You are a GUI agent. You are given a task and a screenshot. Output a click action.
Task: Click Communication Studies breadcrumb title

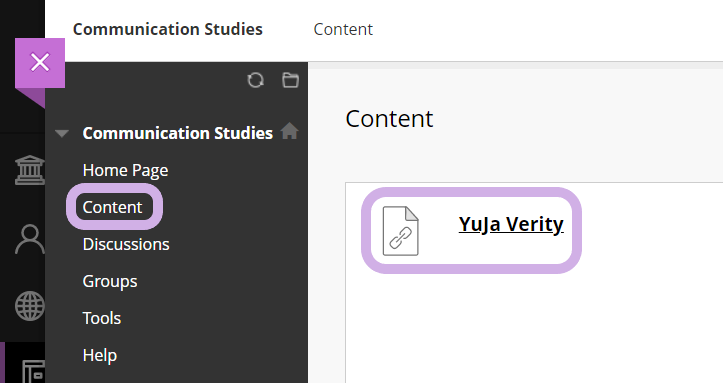click(168, 29)
